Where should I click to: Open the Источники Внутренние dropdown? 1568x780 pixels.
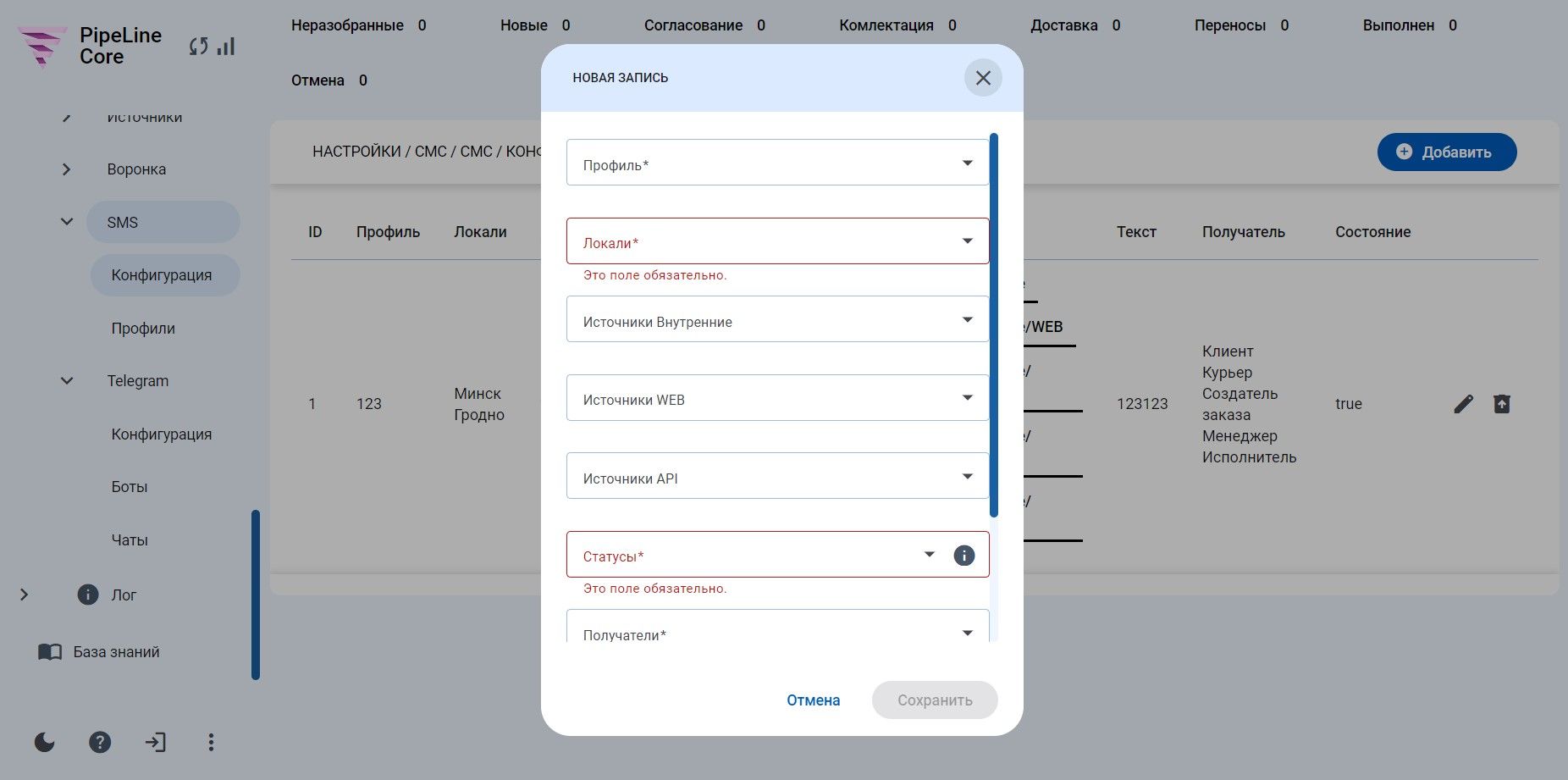tap(777, 319)
